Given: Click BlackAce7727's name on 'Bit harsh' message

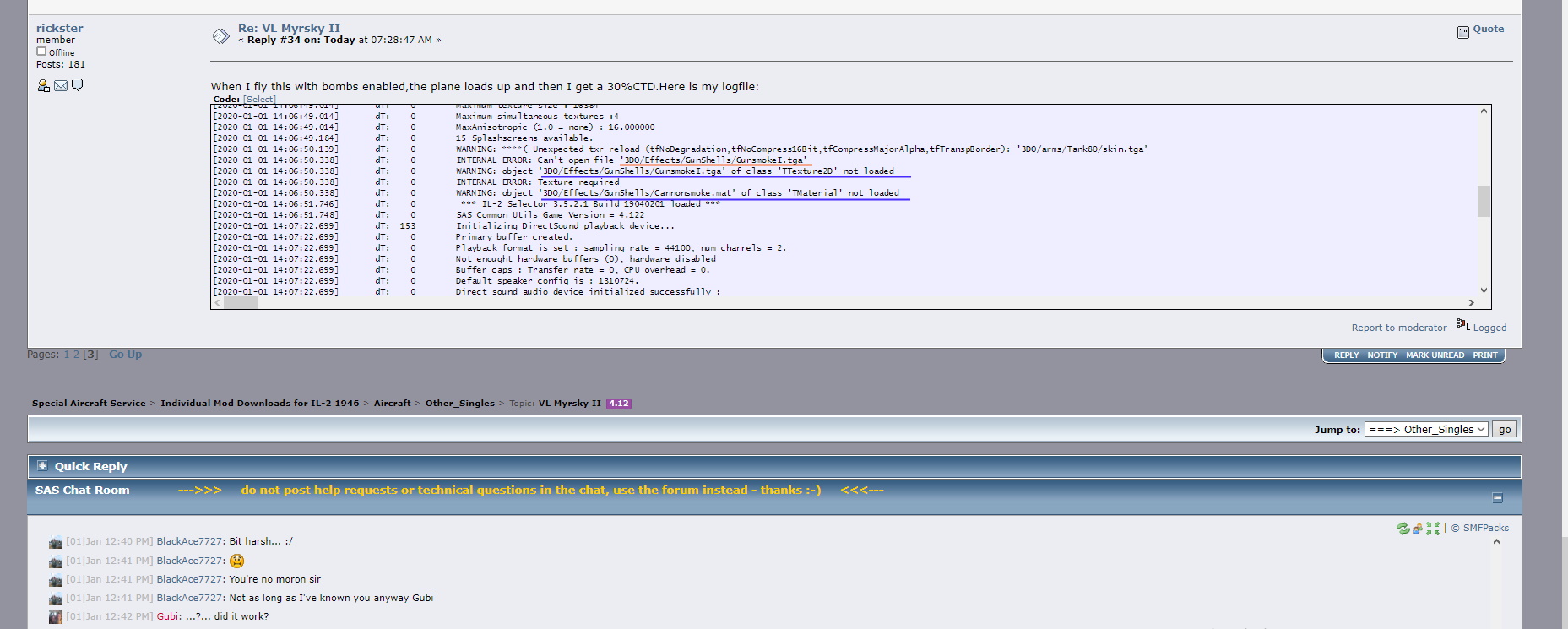Looking at the screenshot, I should pyautogui.click(x=190, y=542).
